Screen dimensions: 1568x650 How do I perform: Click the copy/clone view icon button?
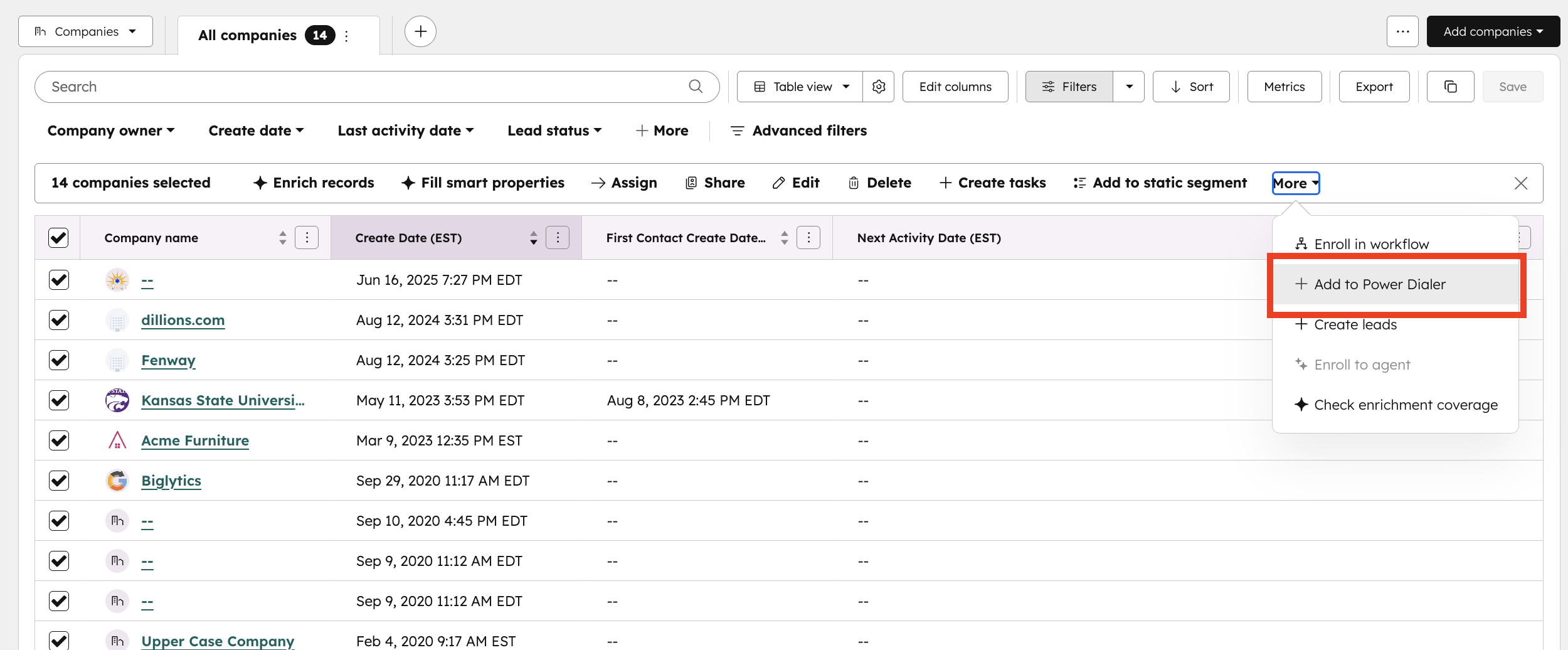[x=1450, y=87]
